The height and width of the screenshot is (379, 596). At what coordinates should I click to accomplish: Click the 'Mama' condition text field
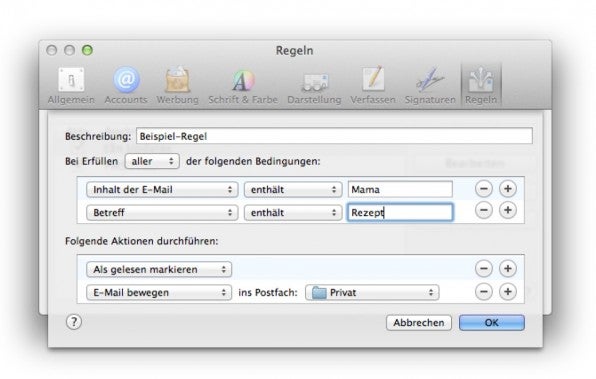(x=400, y=189)
